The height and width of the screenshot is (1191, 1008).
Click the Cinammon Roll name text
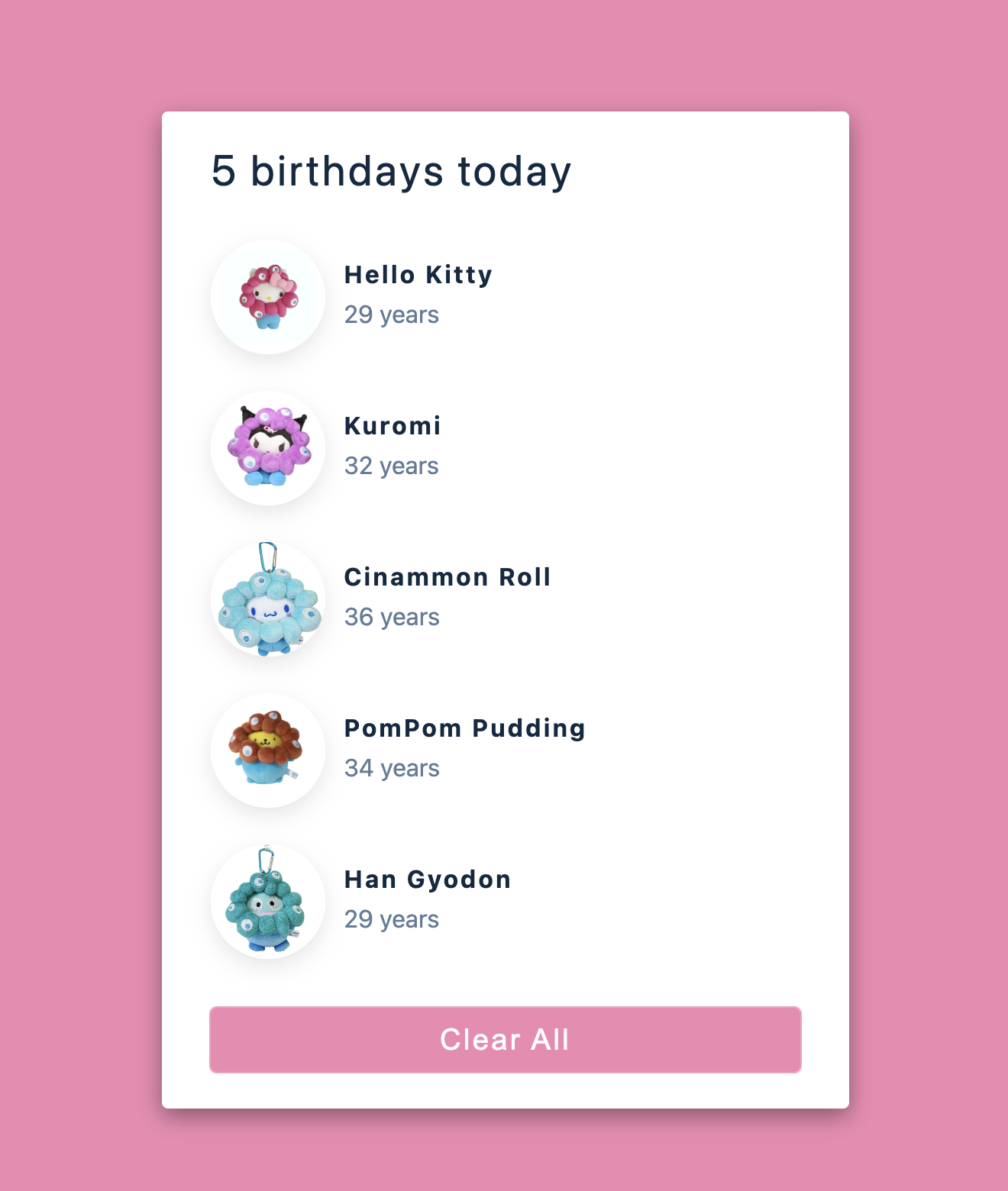(448, 577)
